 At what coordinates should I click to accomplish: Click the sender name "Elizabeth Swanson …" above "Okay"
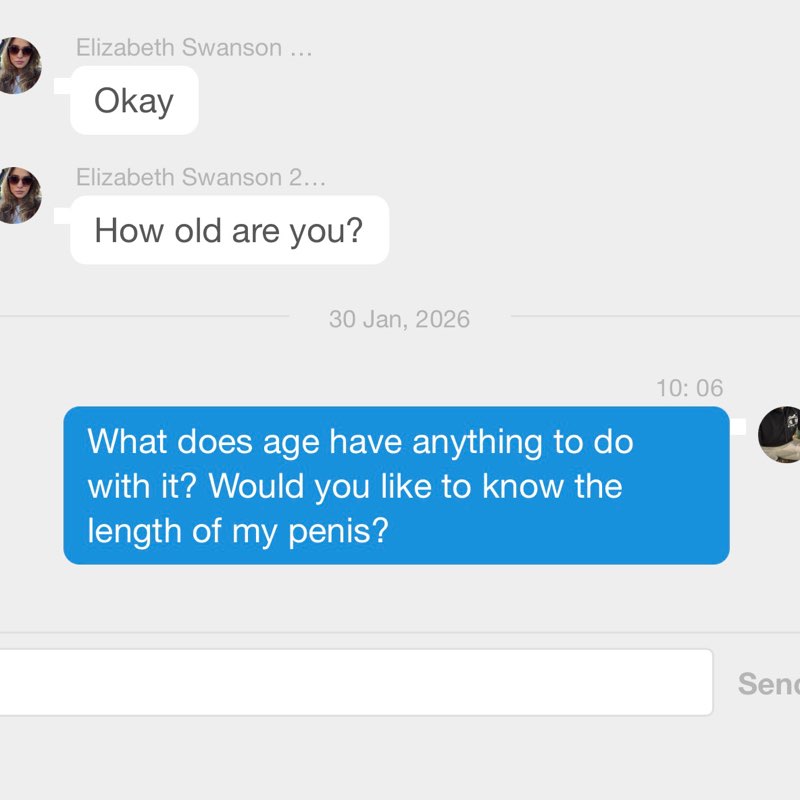[x=194, y=48]
